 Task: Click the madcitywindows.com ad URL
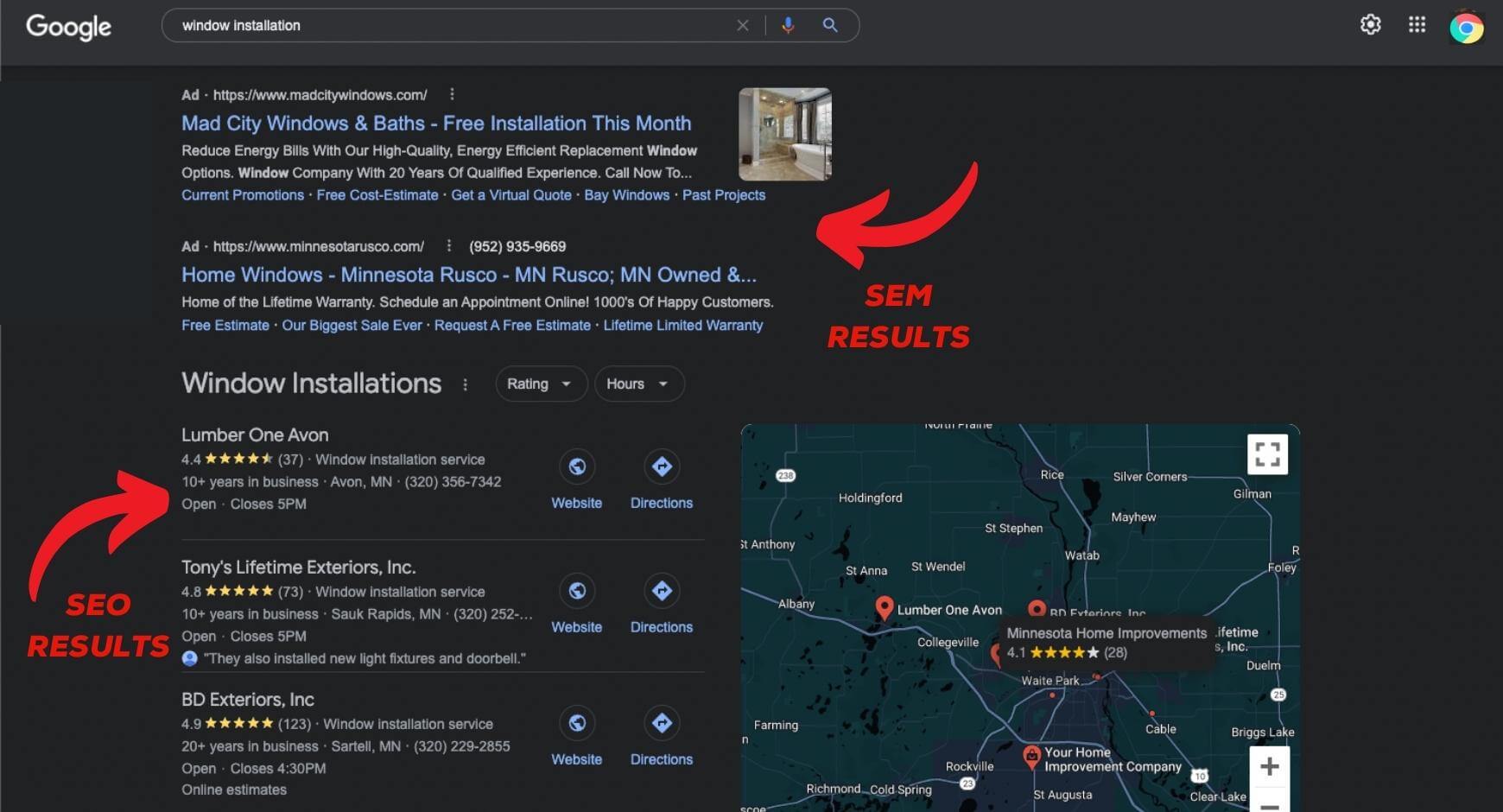[320, 95]
